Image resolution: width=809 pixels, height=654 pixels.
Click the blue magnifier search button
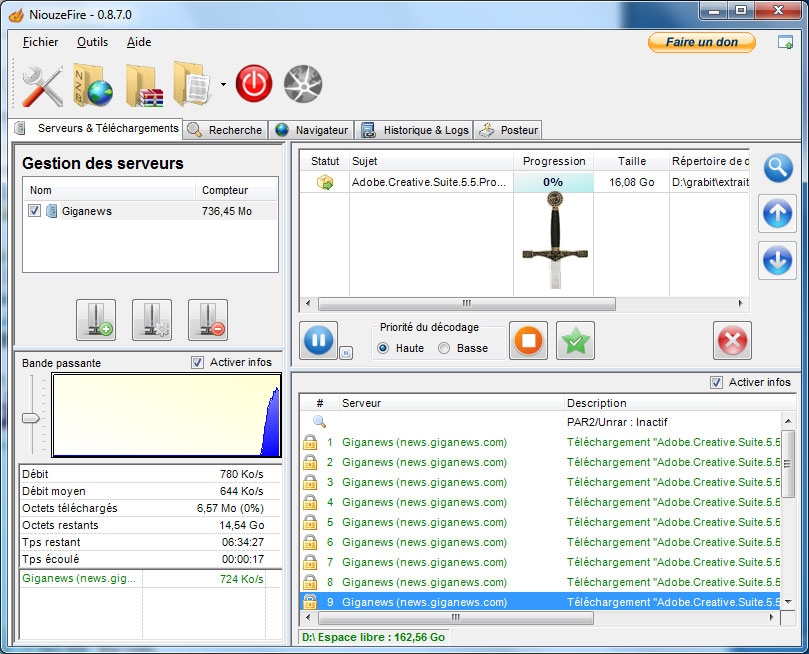[x=778, y=168]
